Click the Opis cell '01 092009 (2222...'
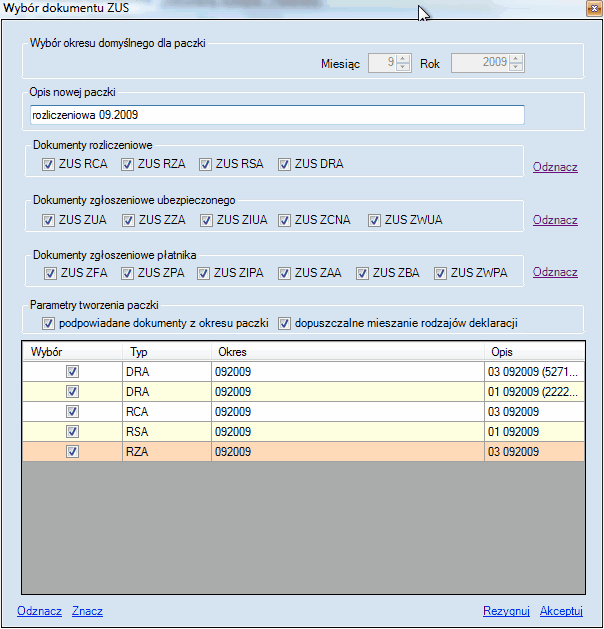 pos(534,392)
